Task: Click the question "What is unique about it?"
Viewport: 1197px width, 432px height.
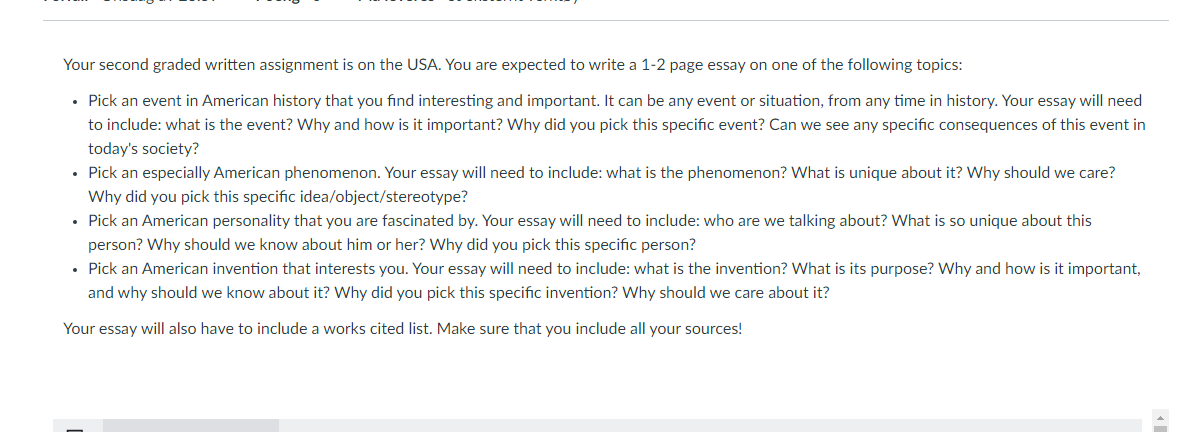Action: (x=877, y=172)
